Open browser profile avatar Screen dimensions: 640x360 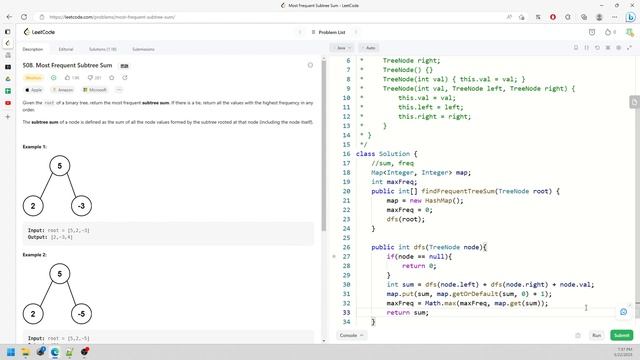[x=599, y=17]
